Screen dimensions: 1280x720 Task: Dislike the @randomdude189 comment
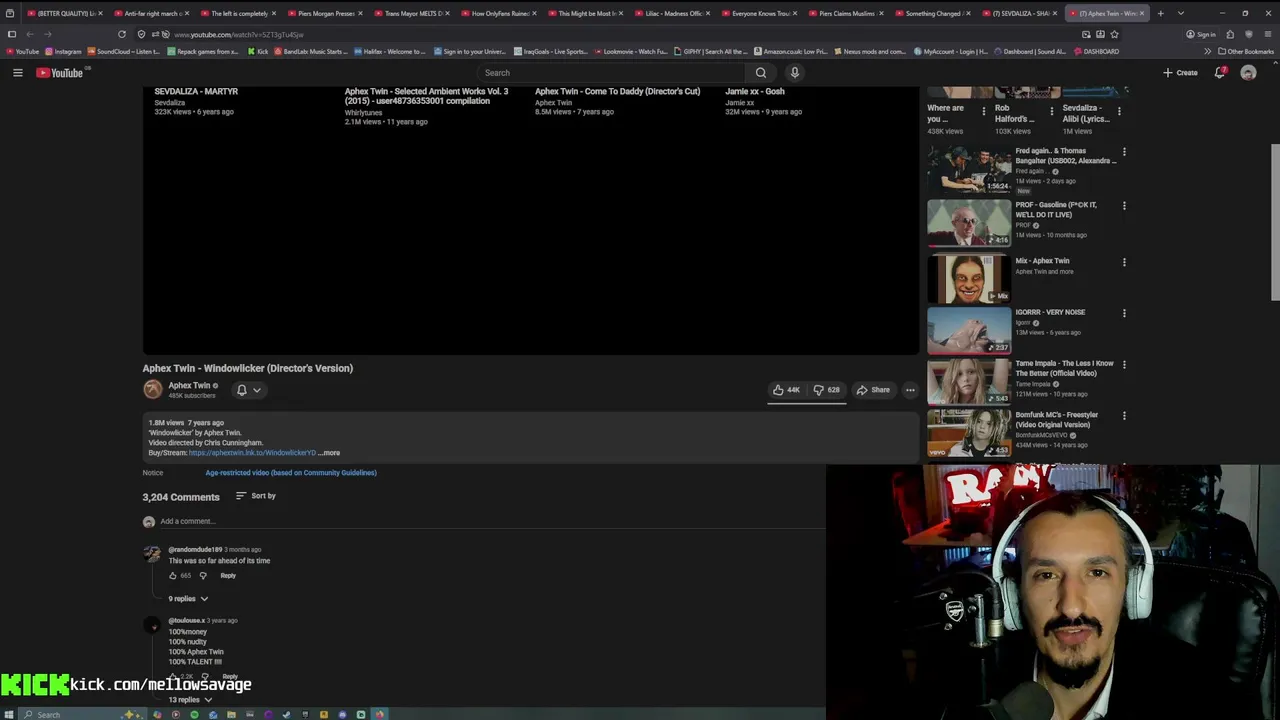[203, 576]
